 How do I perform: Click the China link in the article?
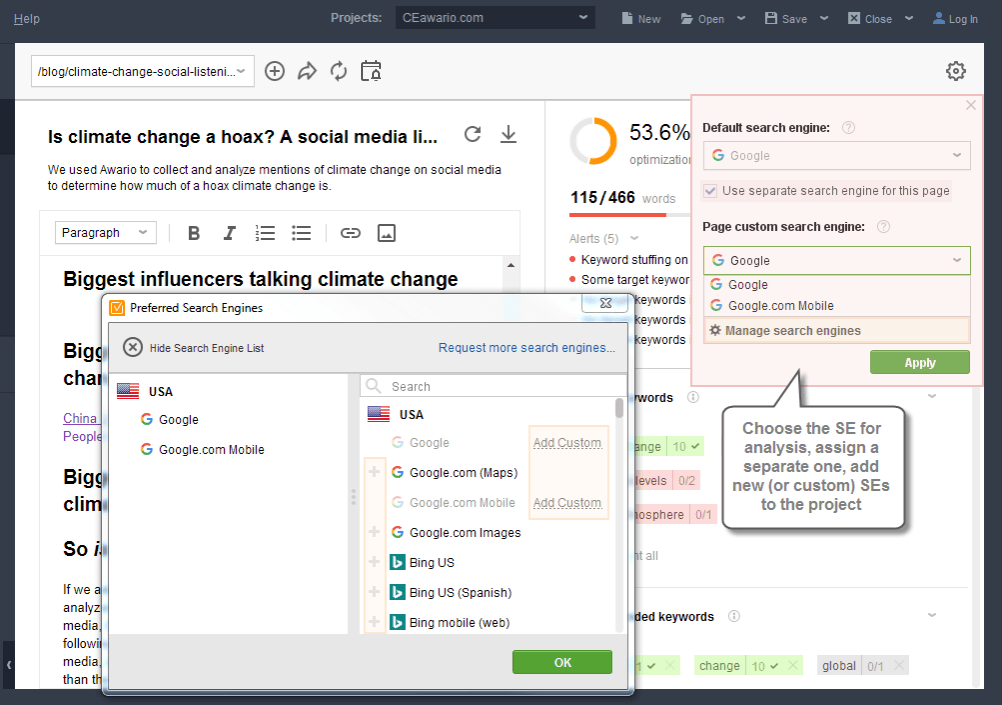80,418
